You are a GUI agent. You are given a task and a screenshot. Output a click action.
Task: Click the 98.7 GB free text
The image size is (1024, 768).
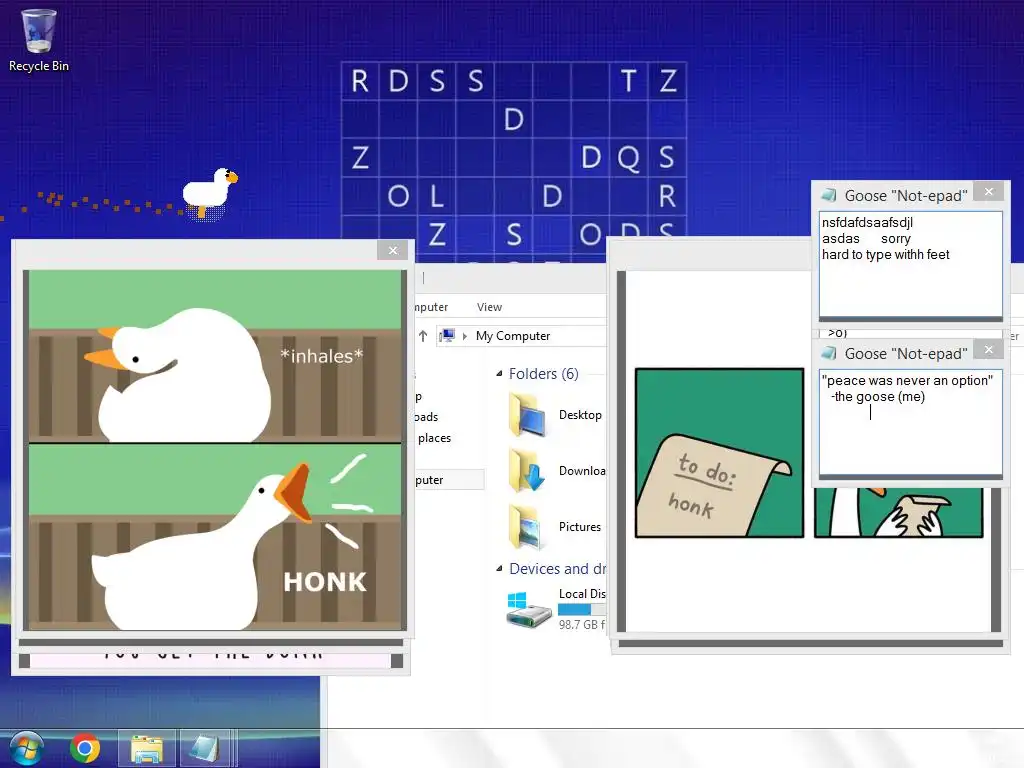[582, 625]
